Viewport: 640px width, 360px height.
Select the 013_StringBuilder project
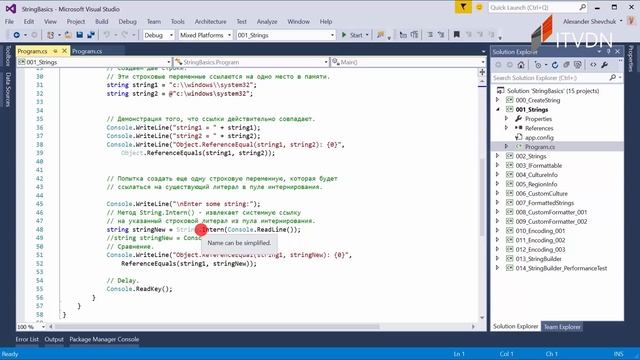tap(538, 259)
